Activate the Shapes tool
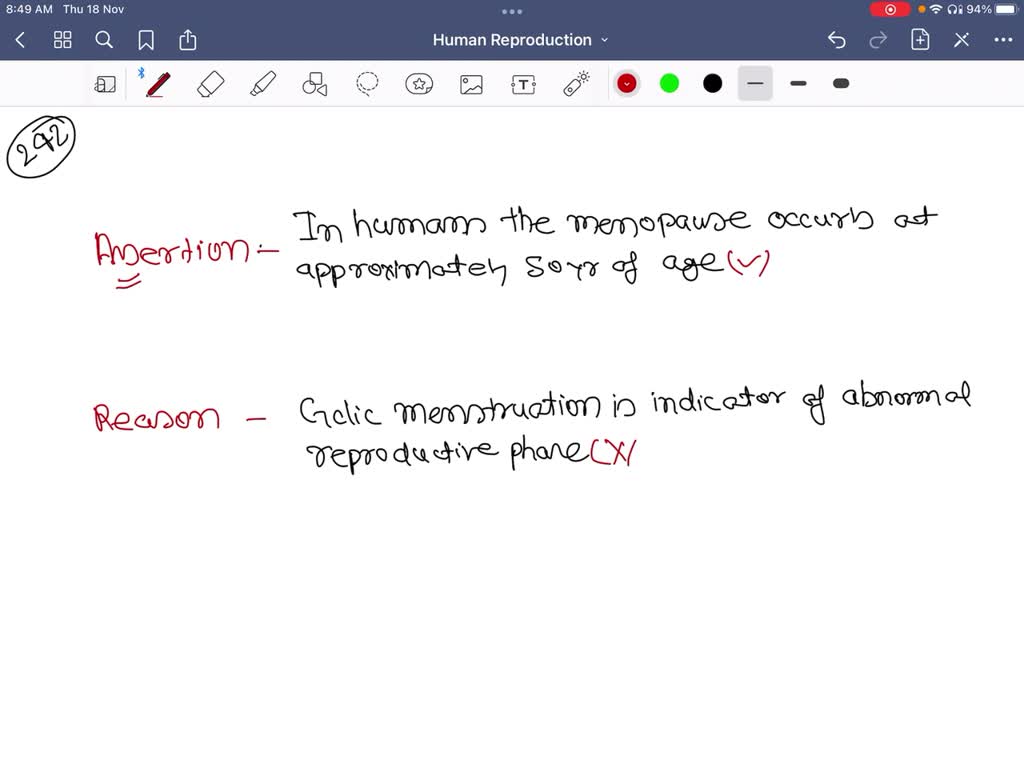This screenshot has height=768, width=1024. pyautogui.click(x=315, y=84)
